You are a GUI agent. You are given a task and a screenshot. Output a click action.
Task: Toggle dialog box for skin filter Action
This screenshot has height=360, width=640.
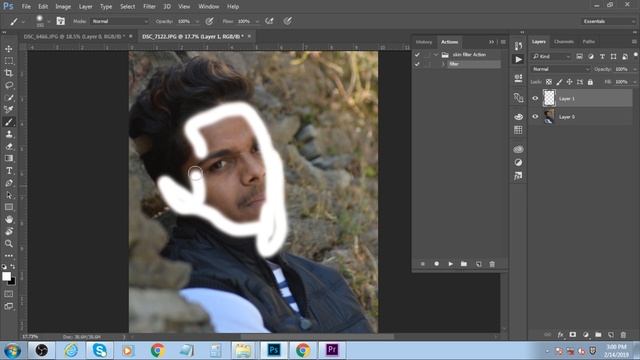tap(427, 55)
